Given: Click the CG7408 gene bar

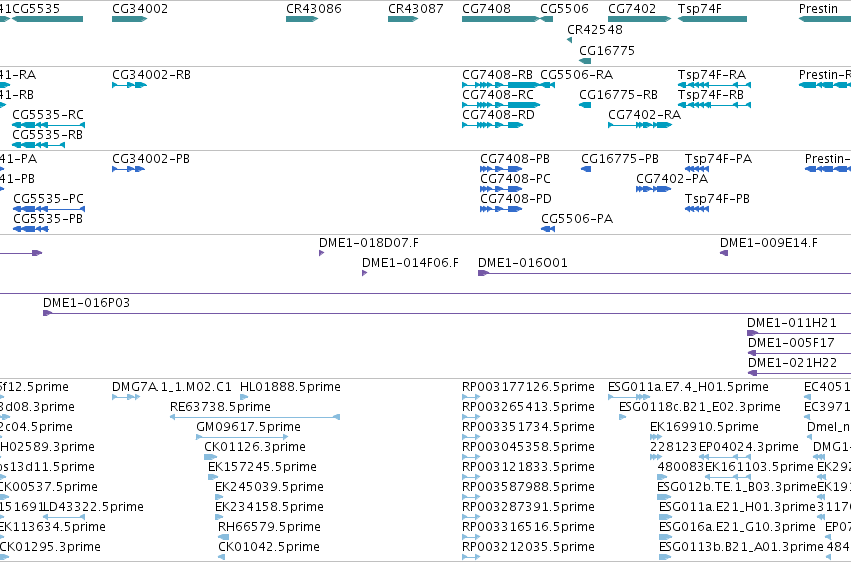Looking at the screenshot, I should click(x=501, y=19).
